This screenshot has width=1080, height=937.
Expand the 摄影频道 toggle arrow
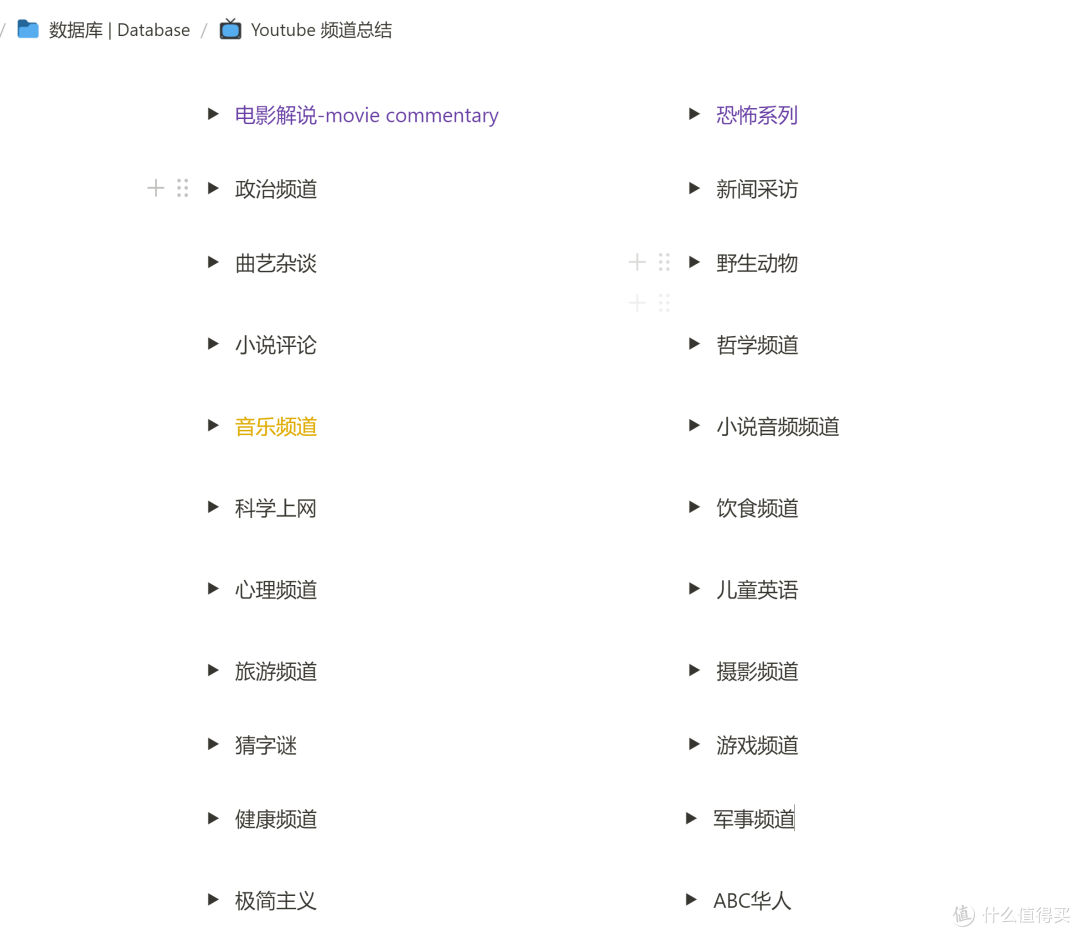[x=694, y=670]
